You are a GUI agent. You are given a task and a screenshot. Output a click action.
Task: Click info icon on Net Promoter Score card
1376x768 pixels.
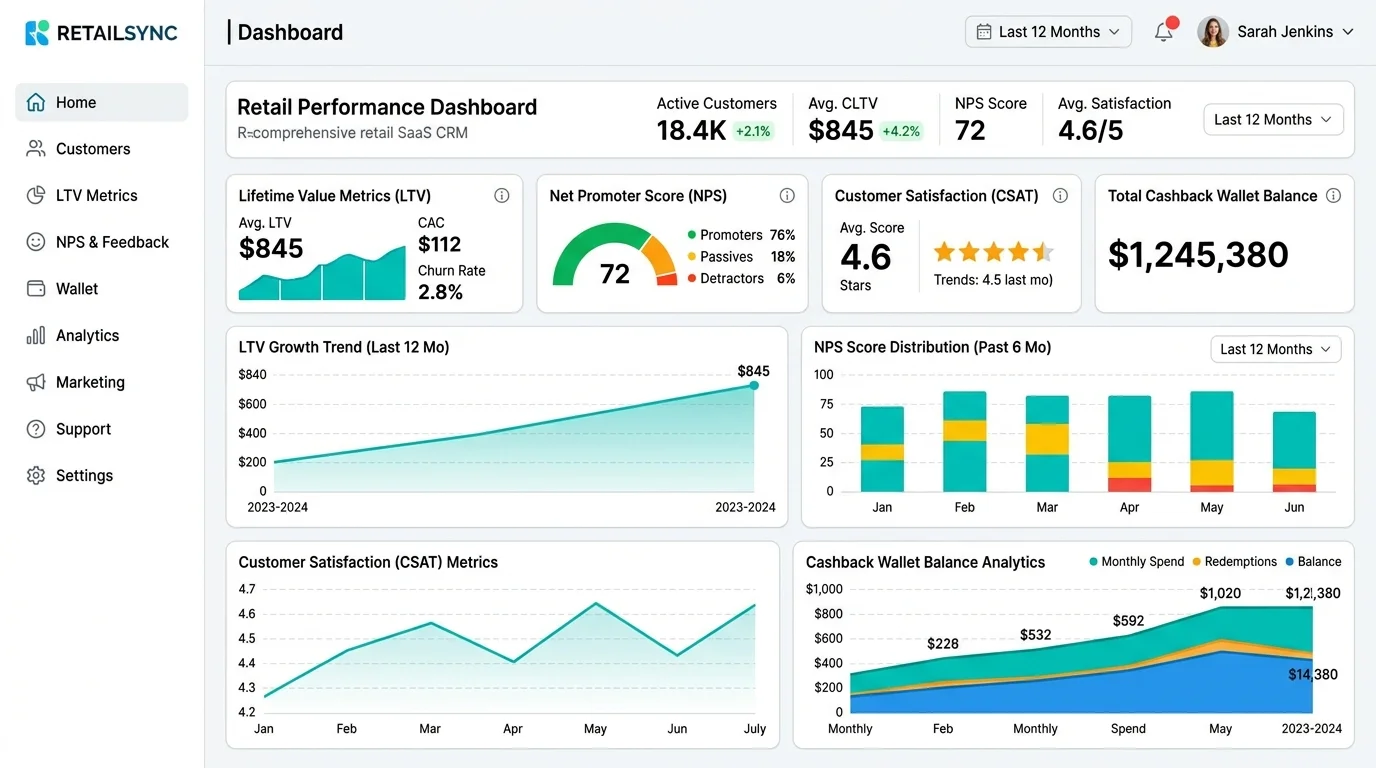pos(787,196)
